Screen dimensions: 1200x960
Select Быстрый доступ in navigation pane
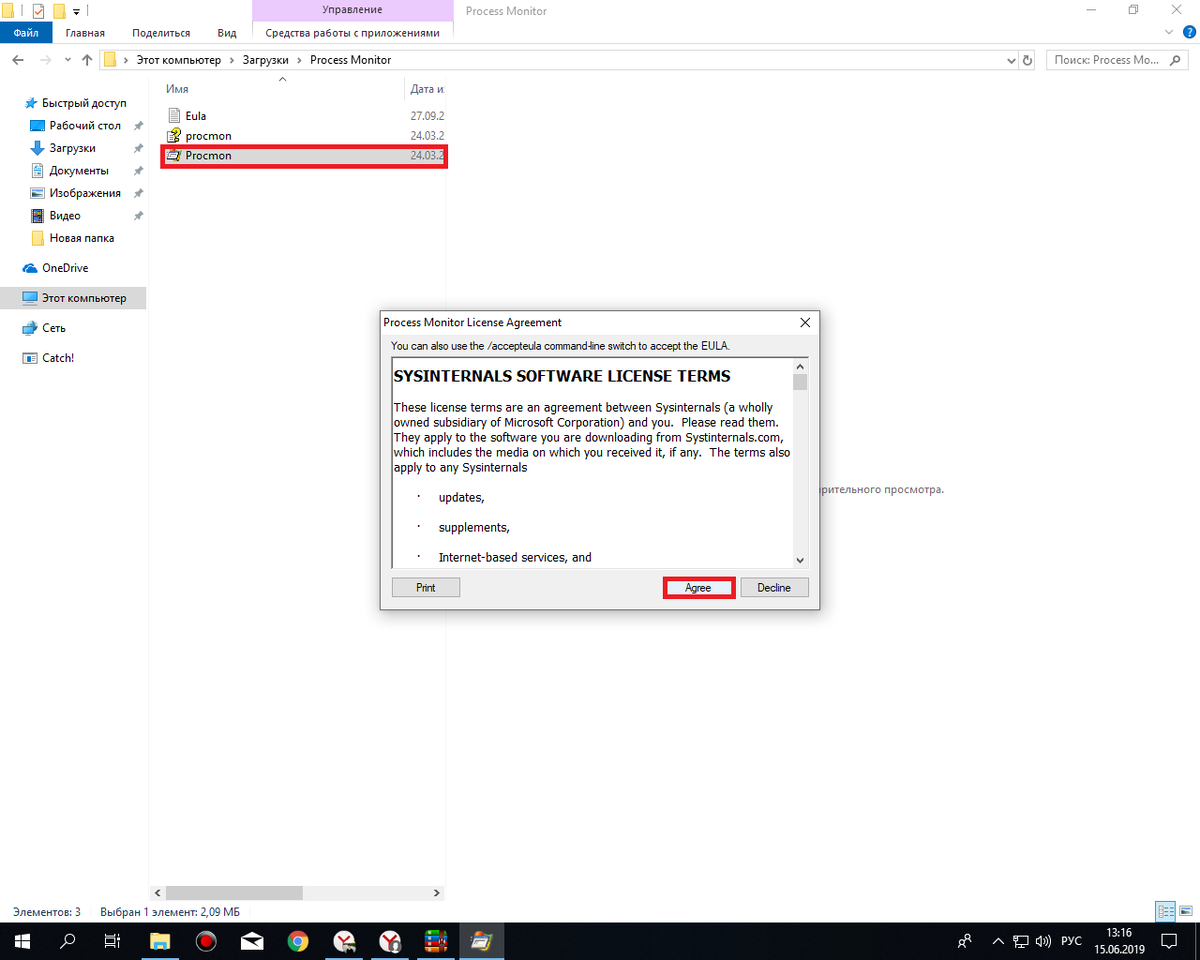(x=83, y=103)
